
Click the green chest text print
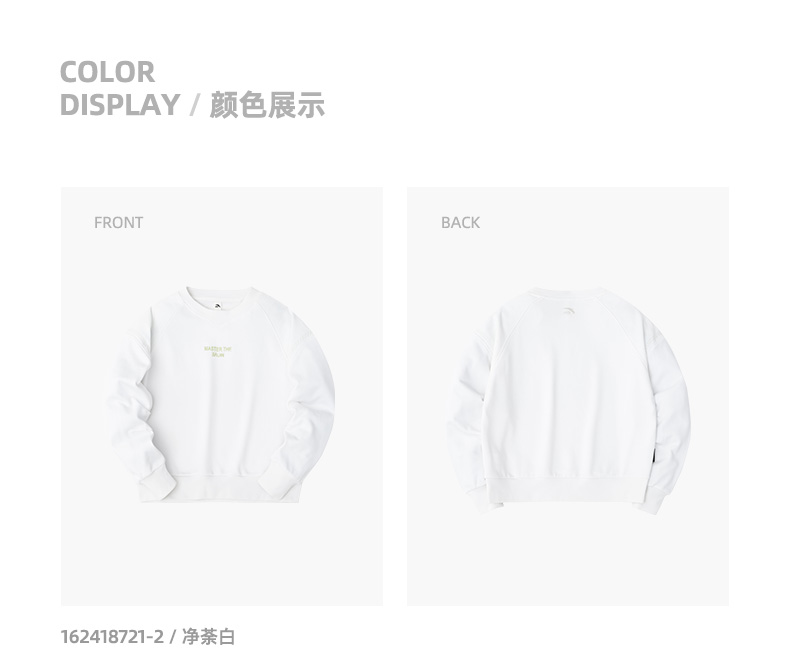pos(218,351)
